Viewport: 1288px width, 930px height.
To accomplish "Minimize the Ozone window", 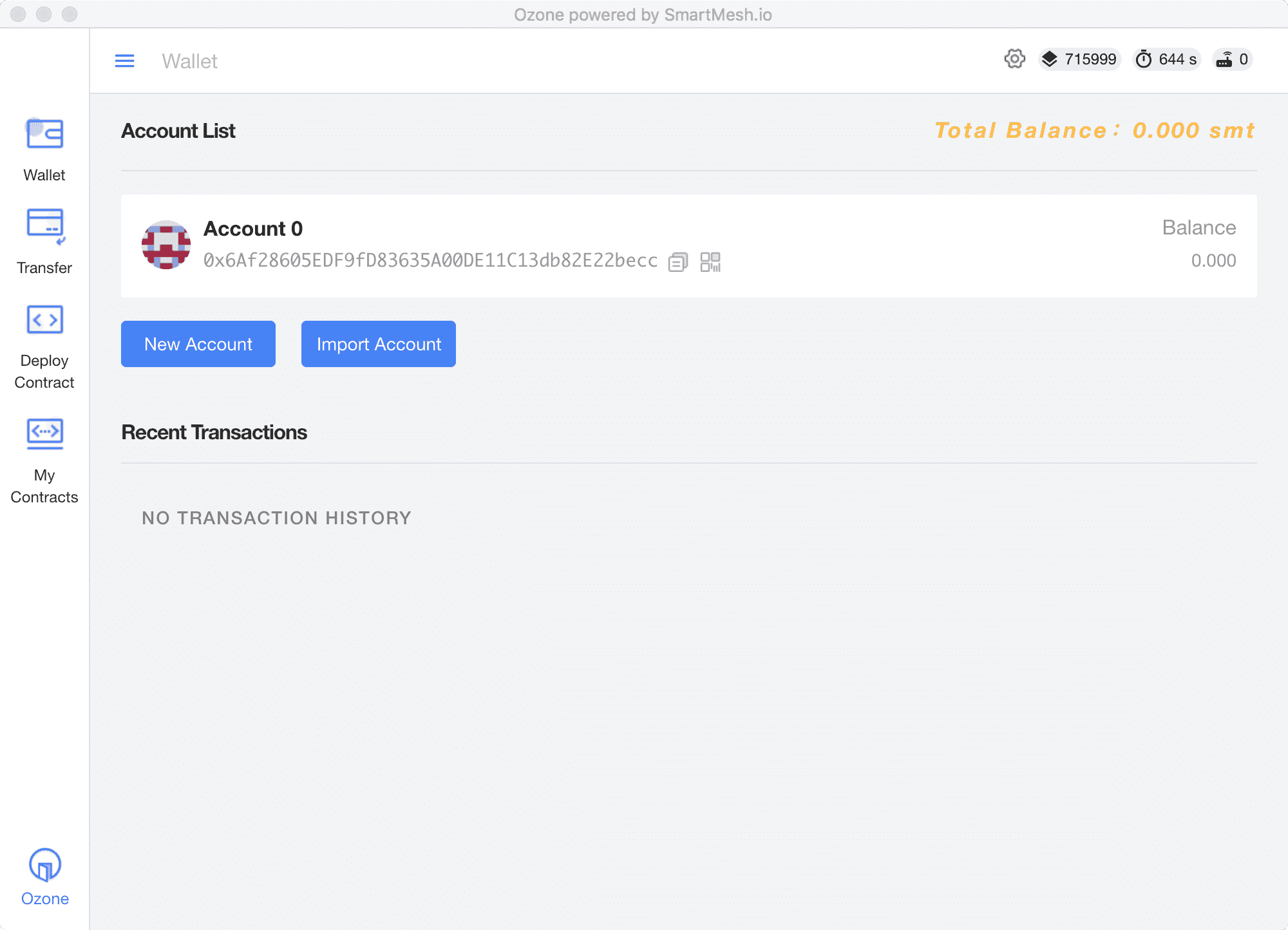I will click(44, 14).
